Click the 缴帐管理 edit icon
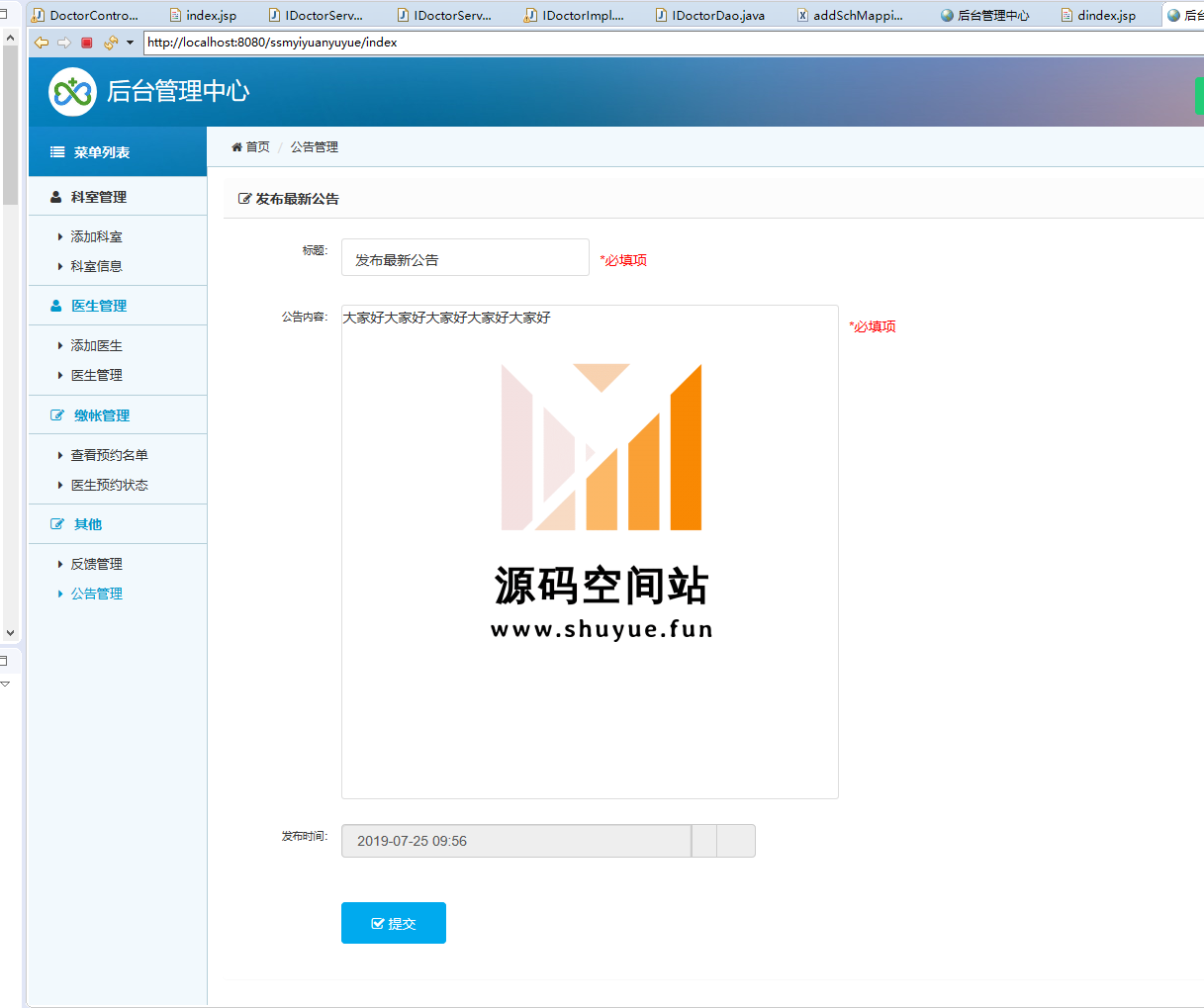This screenshot has height=1008, width=1204. point(57,415)
